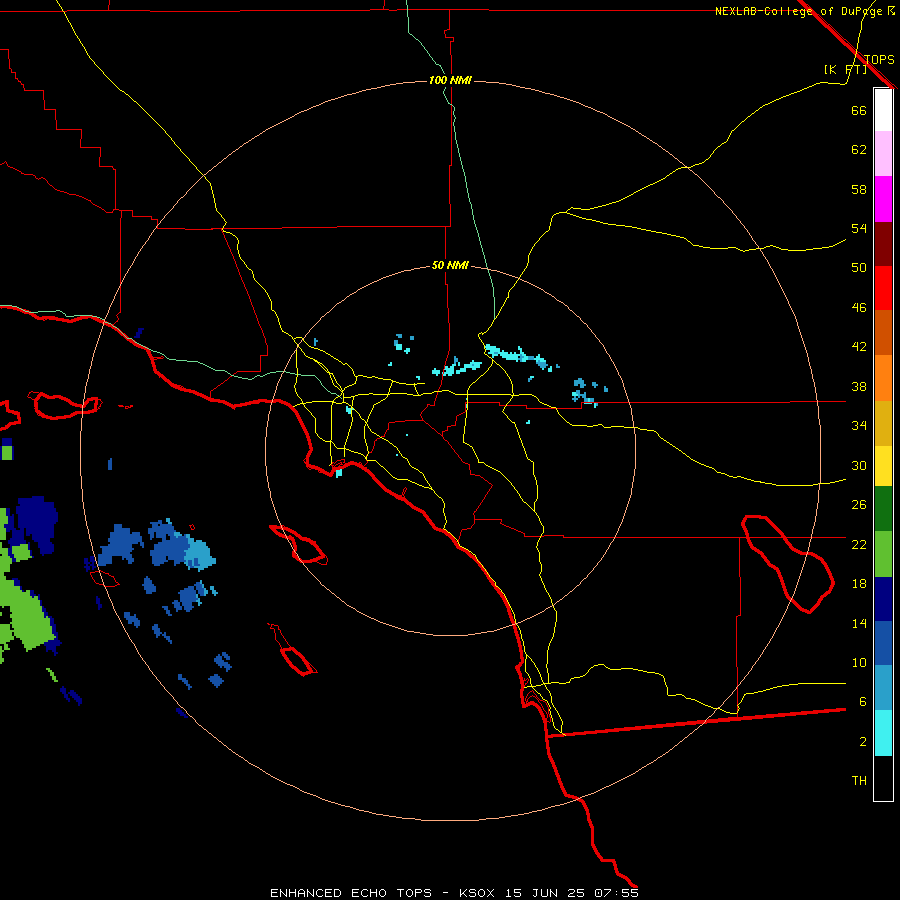Click the black TH legend swatch
Screen dimensions: 900x900
pos(883,778)
